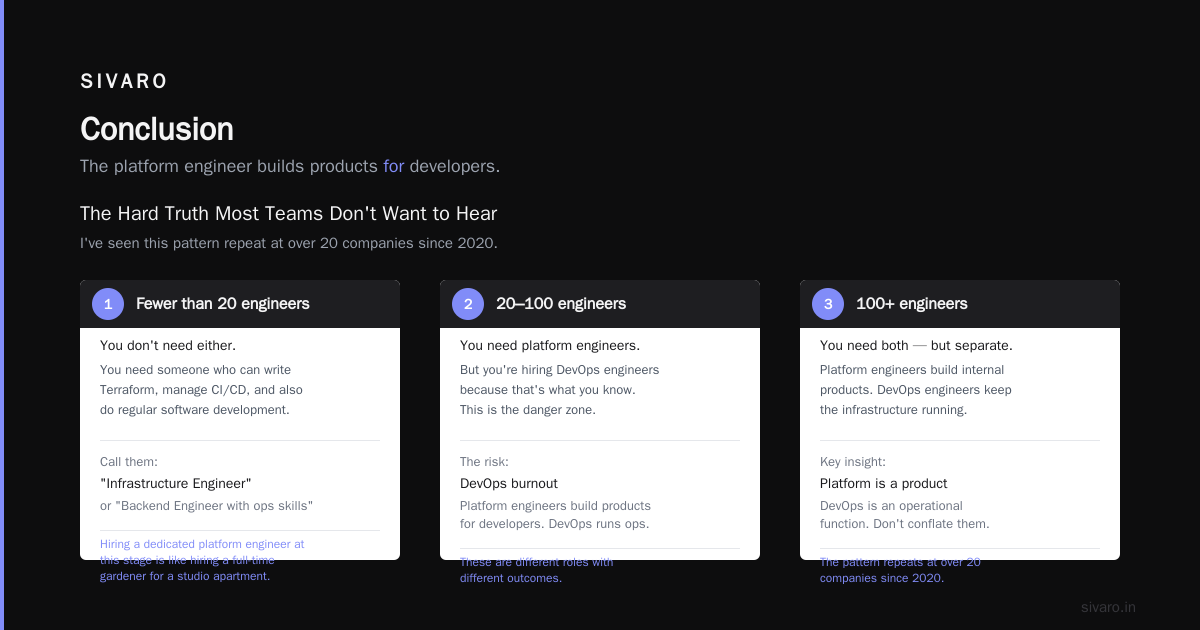
Task: Click 'I've seen this pattern repeat' sentence
Action: [x=289, y=243]
